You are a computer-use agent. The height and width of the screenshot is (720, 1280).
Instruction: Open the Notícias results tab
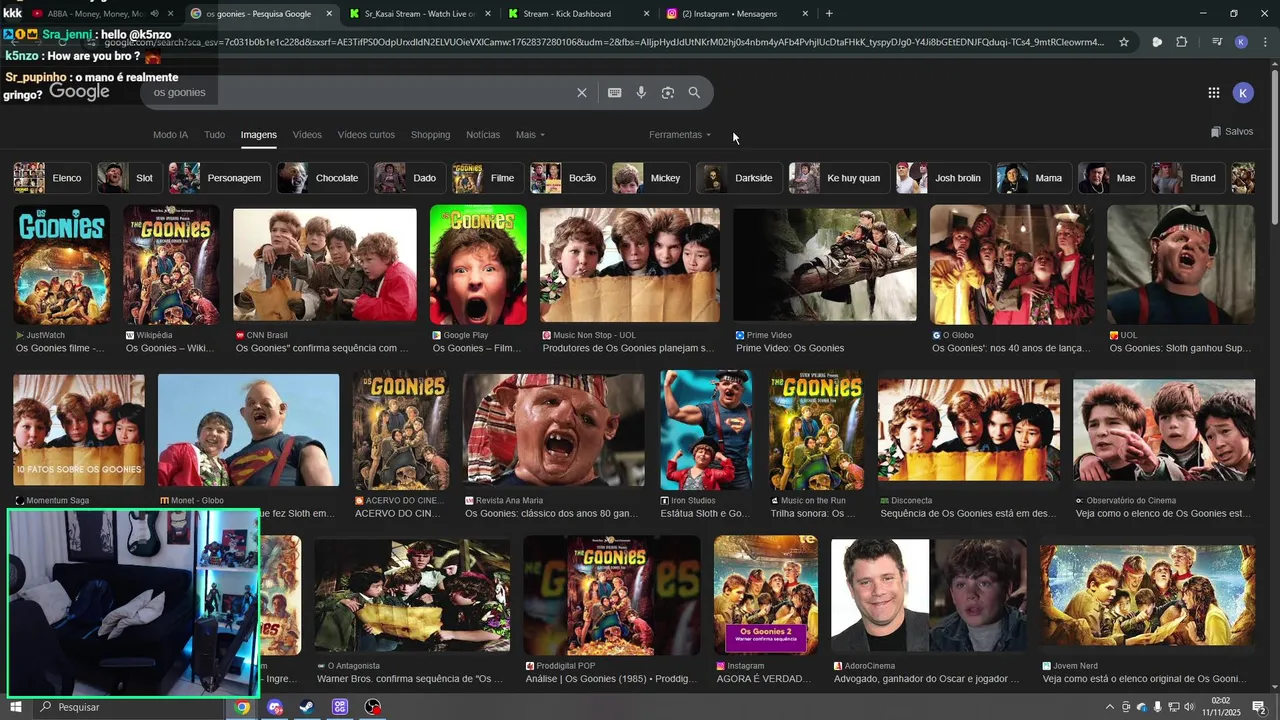pos(483,134)
